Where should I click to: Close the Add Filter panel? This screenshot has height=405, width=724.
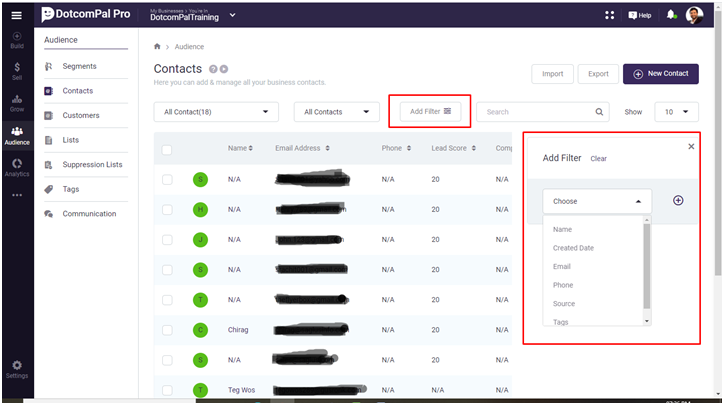(691, 146)
